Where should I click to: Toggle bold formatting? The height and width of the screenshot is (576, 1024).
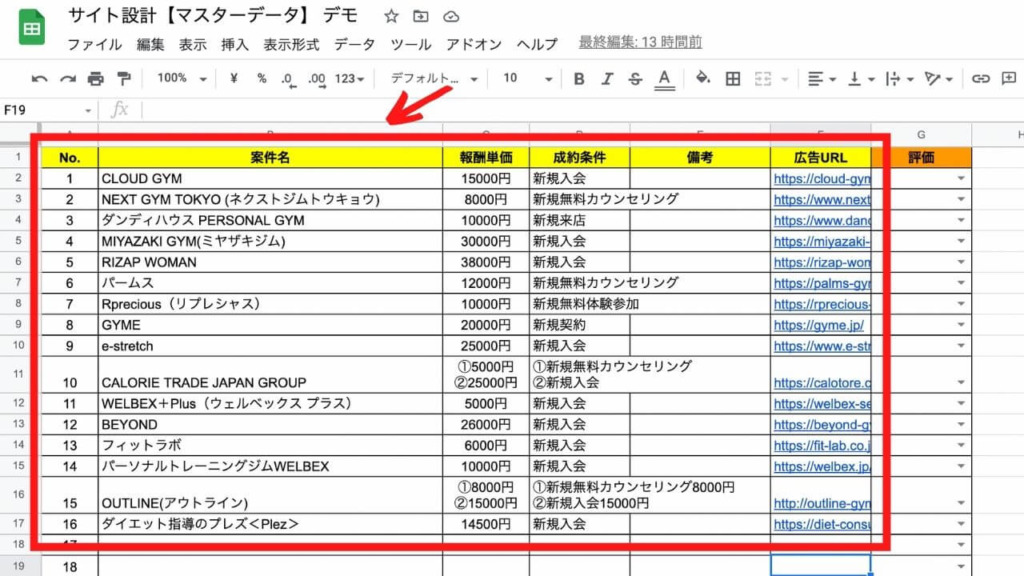[x=579, y=79]
